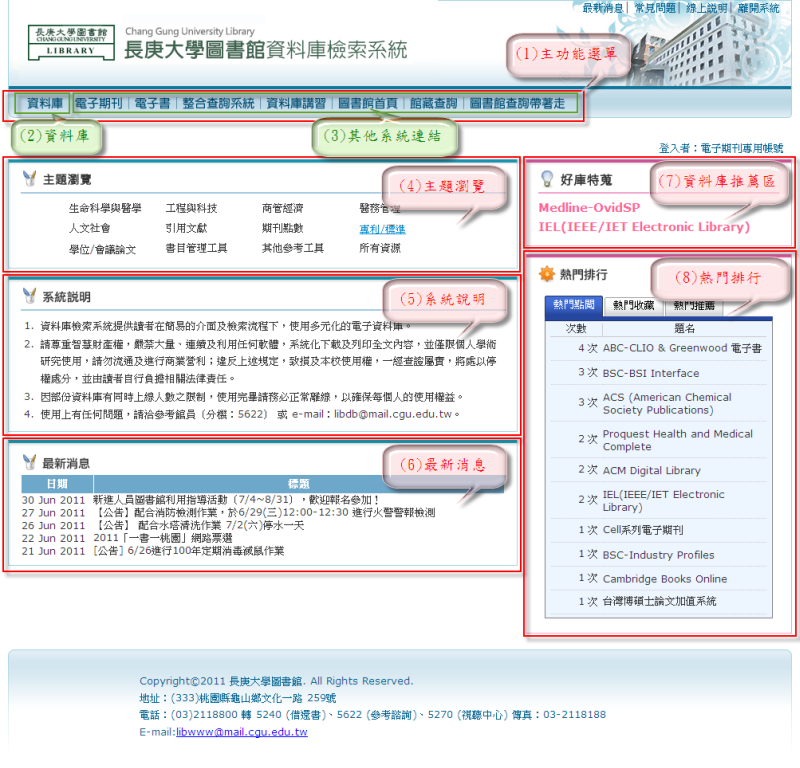800x768 pixels.
Task: Click the 長庚大學圖書館資料庫檢索系統 title banner
Action: pos(265,50)
